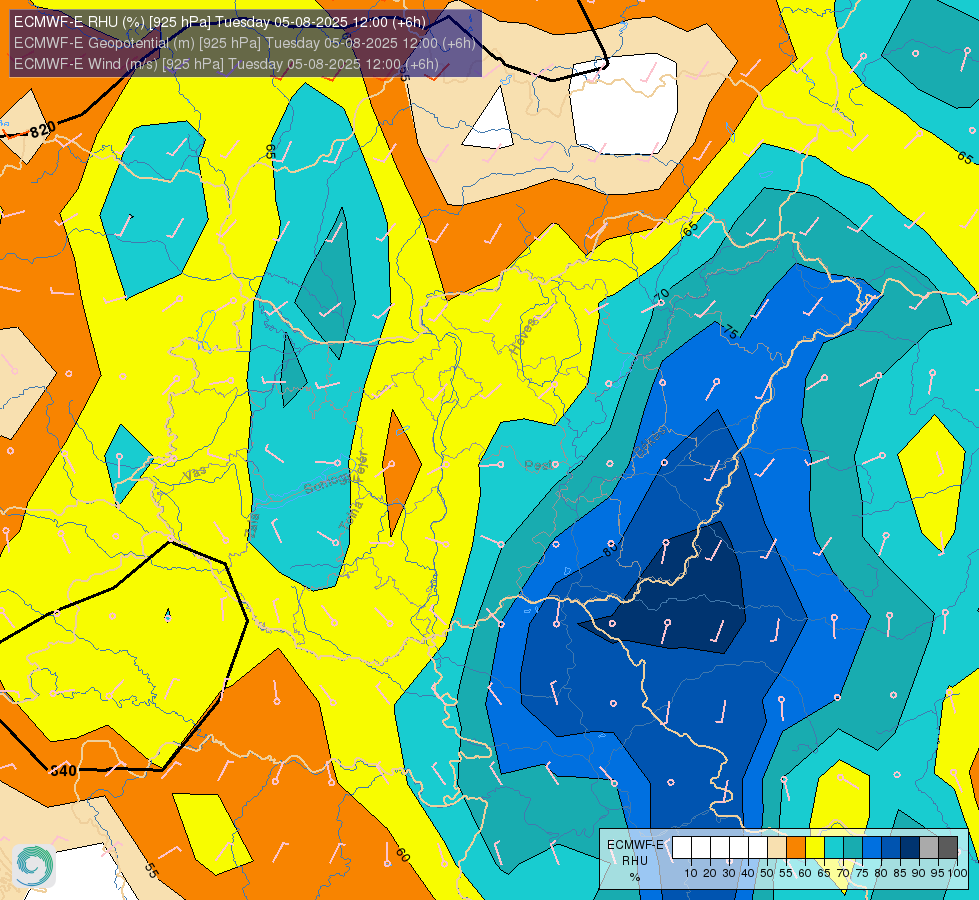This screenshot has height=900, width=979.
Task: Click the bright blue 75-80 legend swatch
Action: point(872,848)
